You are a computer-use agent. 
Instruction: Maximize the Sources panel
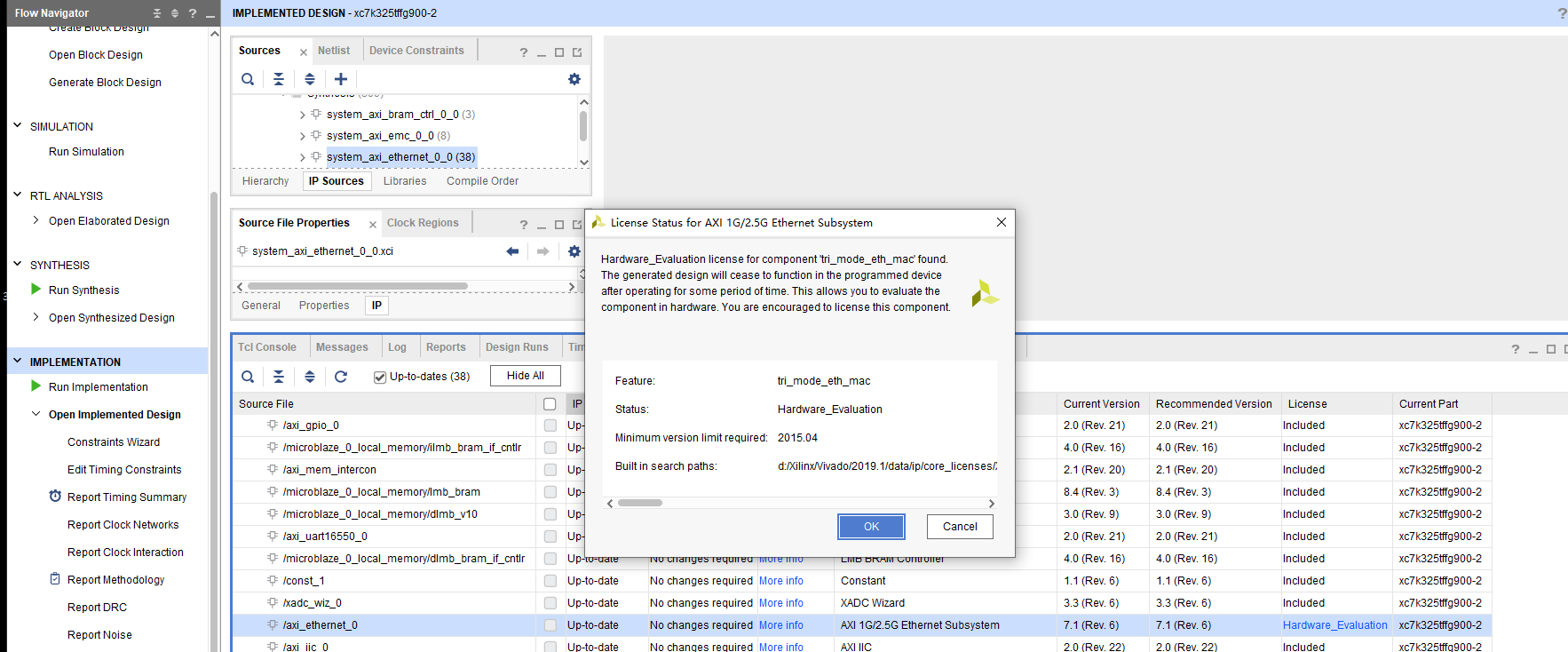pyautogui.click(x=559, y=52)
